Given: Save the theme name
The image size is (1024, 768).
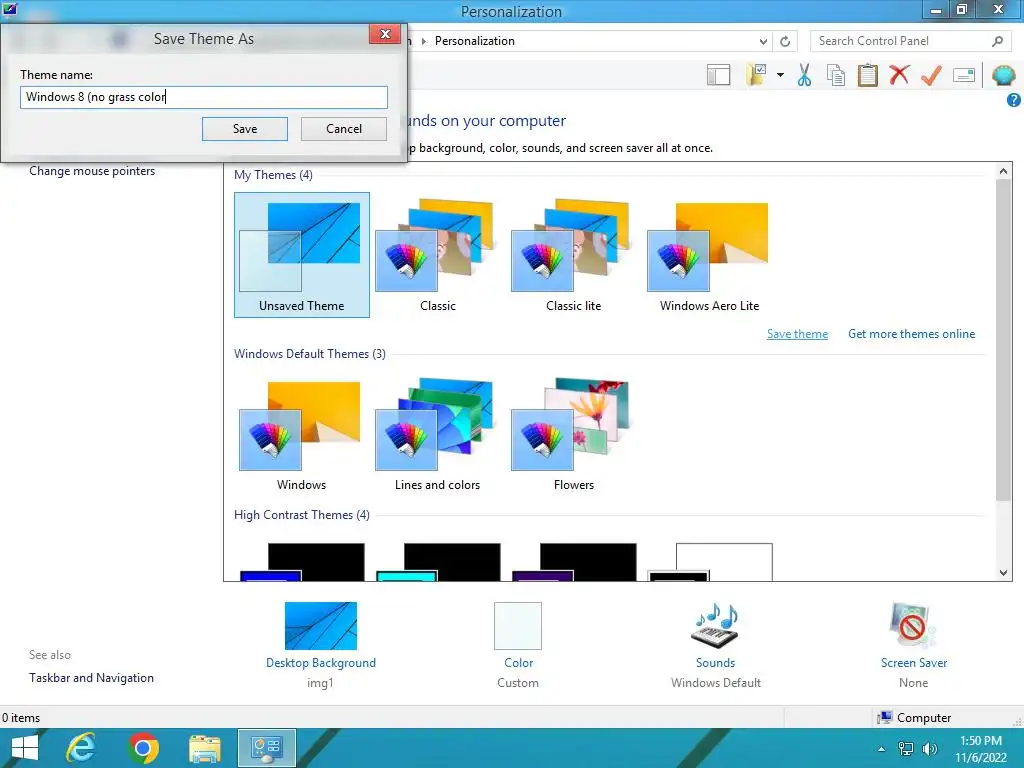Looking at the screenshot, I should (x=245, y=129).
